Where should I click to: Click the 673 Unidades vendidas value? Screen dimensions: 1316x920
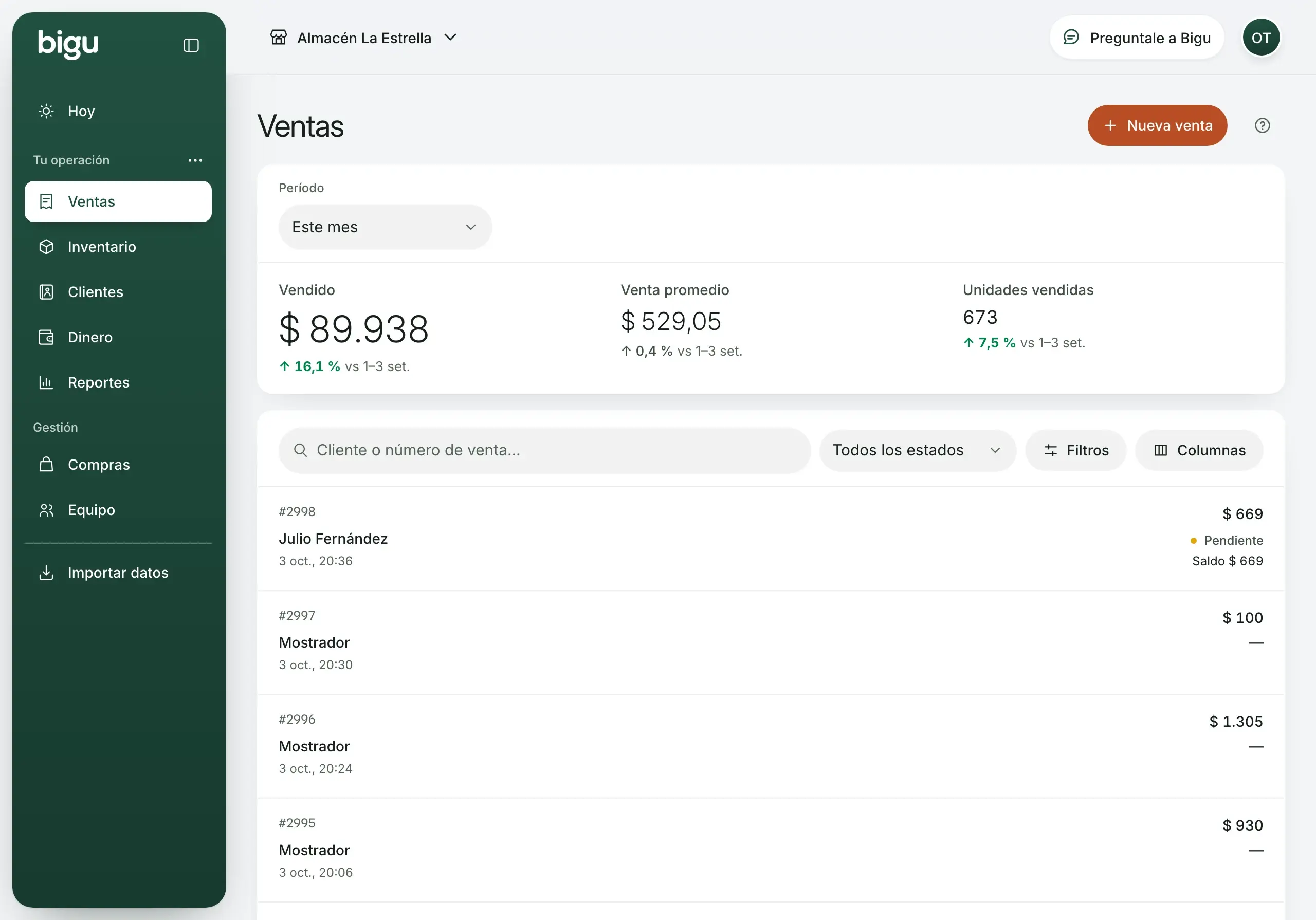tap(980, 317)
